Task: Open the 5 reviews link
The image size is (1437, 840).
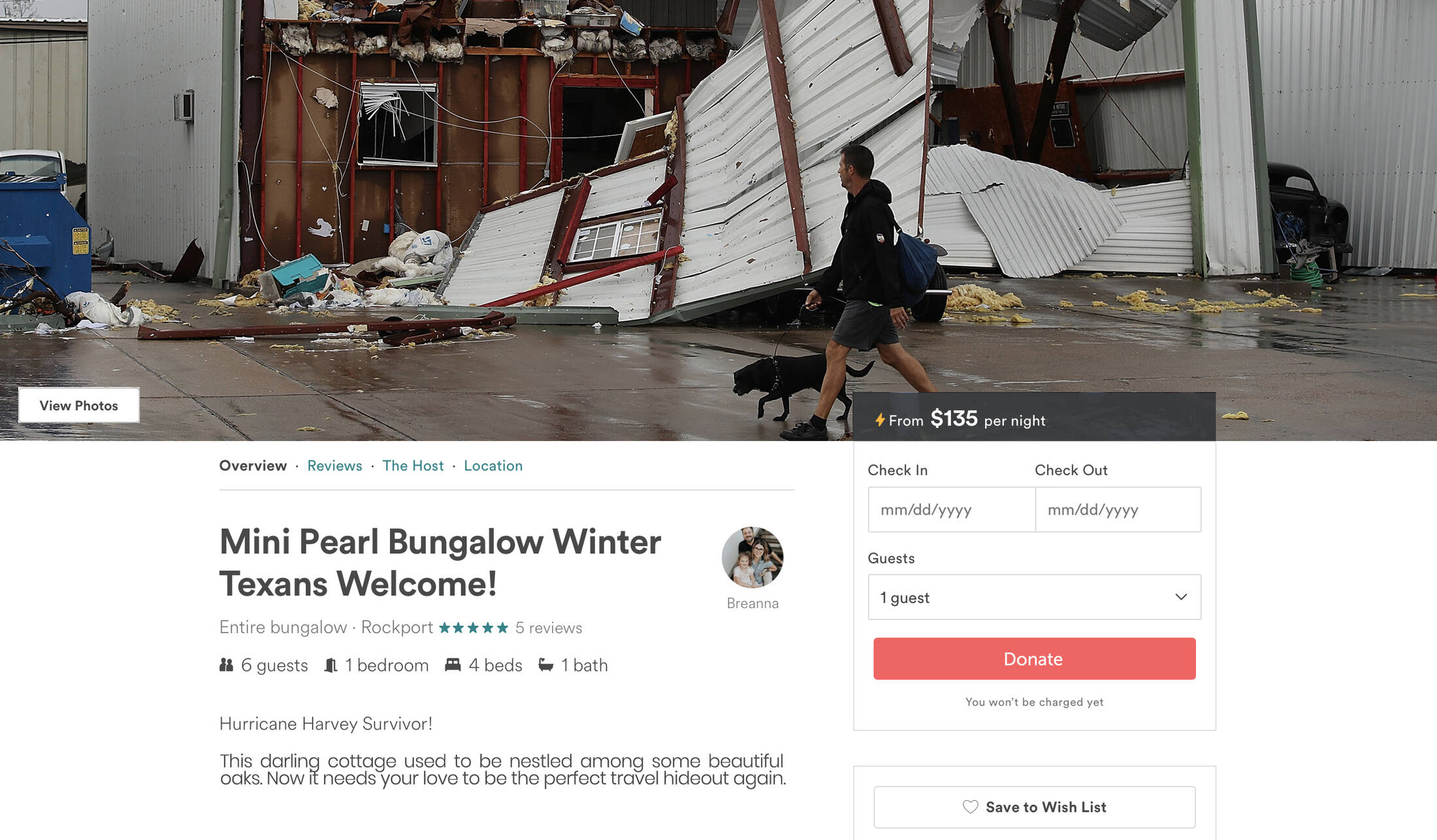Action: [549, 628]
